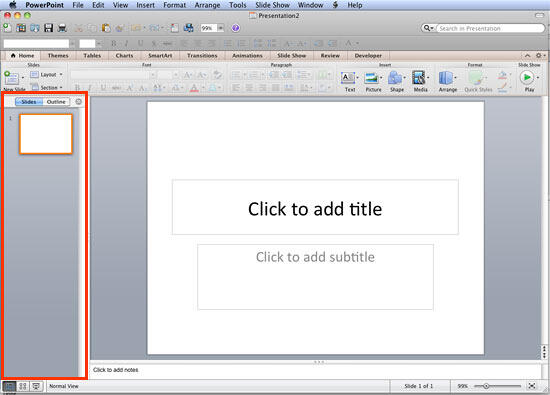The width and height of the screenshot is (550, 395).
Task: Open the template gallery icon in toolbar
Action: pos(21,28)
